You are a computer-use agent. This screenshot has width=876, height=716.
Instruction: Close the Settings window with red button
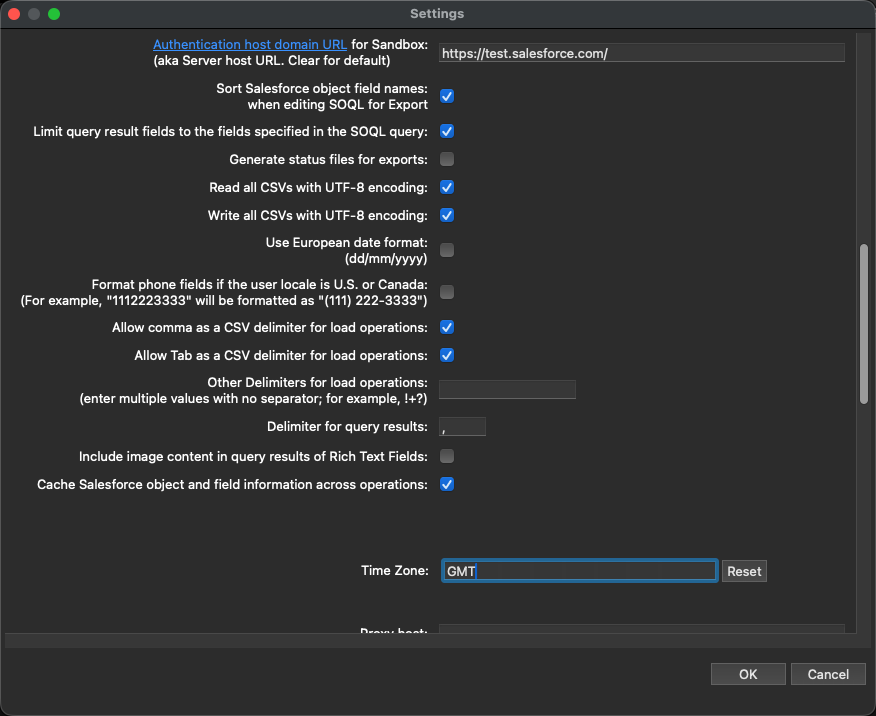click(x=14, y=14)
